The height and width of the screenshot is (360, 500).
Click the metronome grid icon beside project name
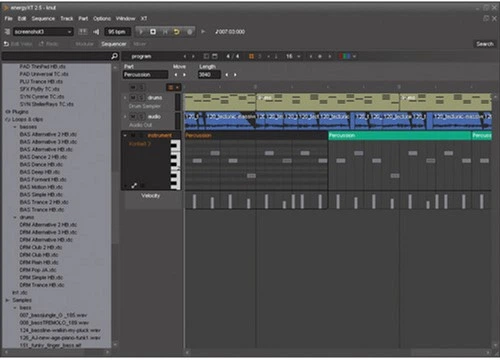coord(82,32)
